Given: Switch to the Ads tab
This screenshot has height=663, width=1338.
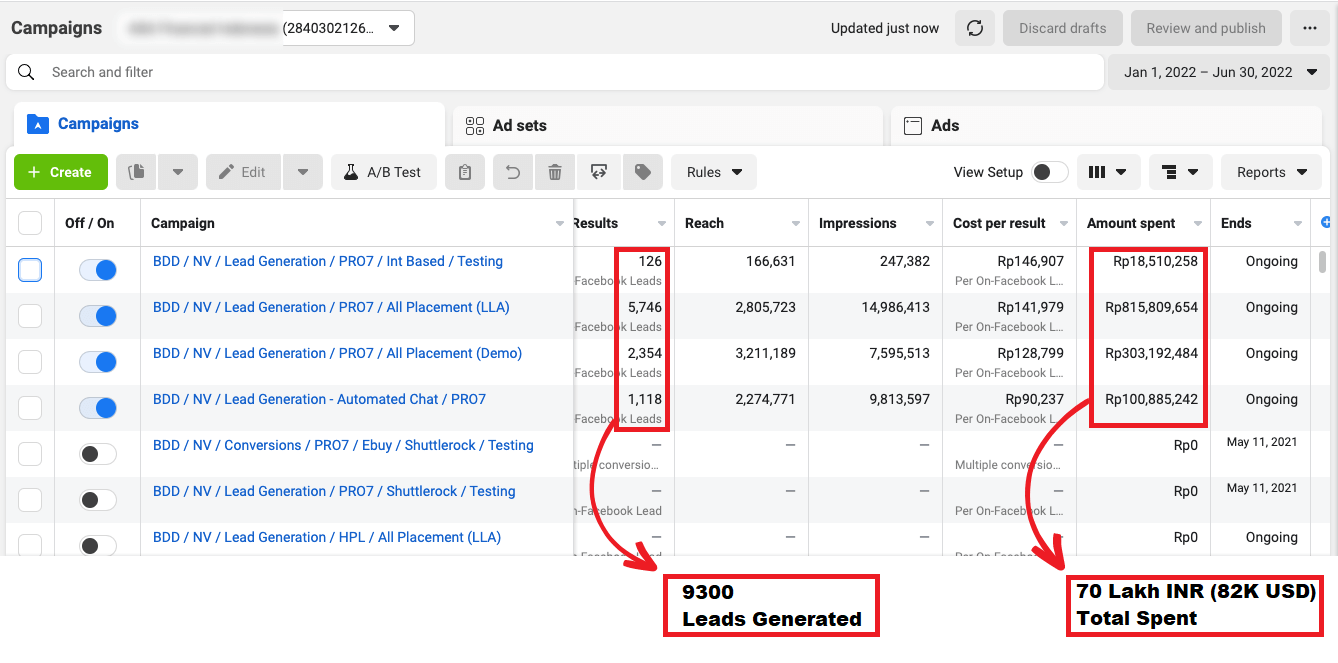Looking at the screenshot, I should [x=945, y=126].
